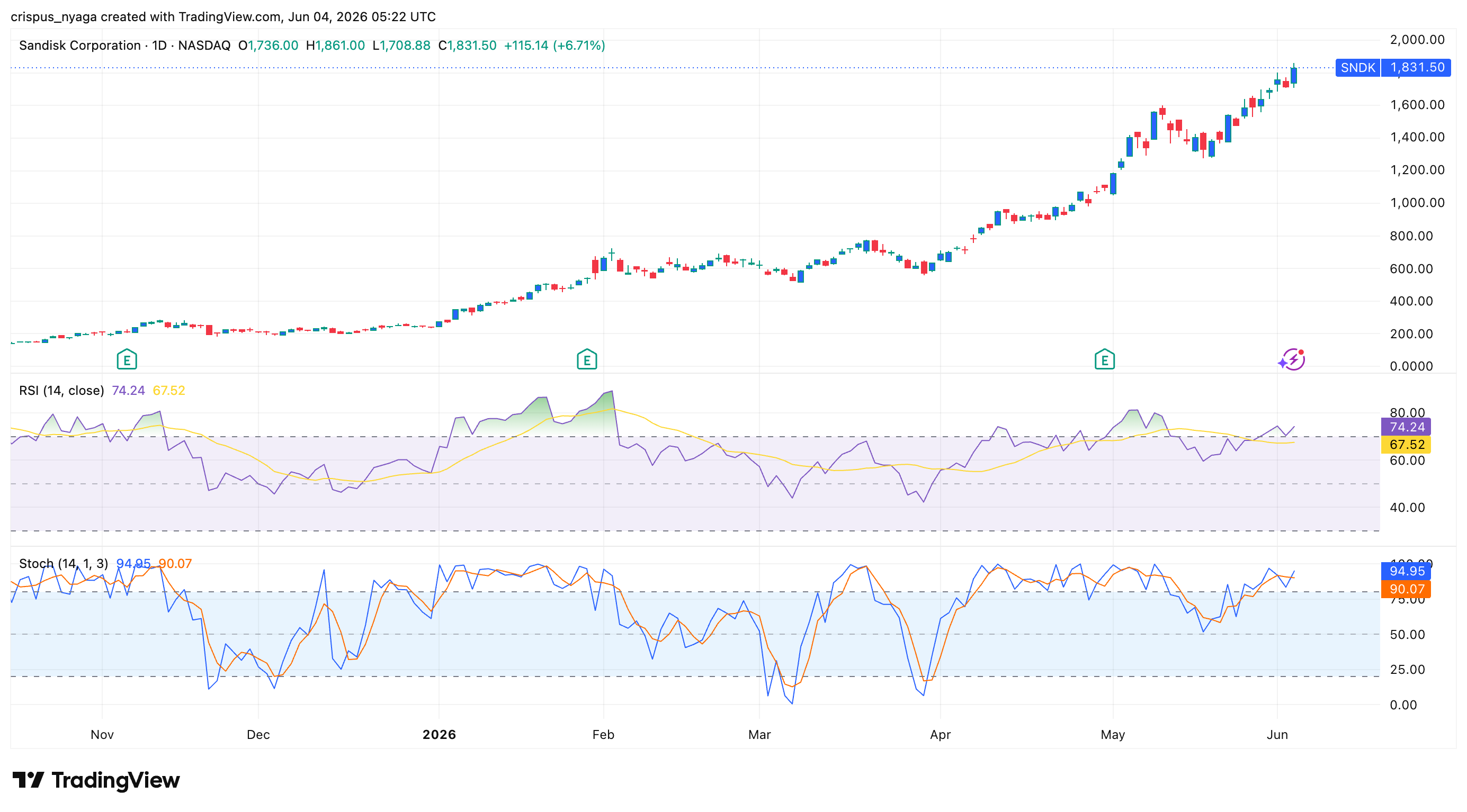
Task: Click the RSI 60.00 axis label
Action: pyautogui.click(x=1407, y=461)
